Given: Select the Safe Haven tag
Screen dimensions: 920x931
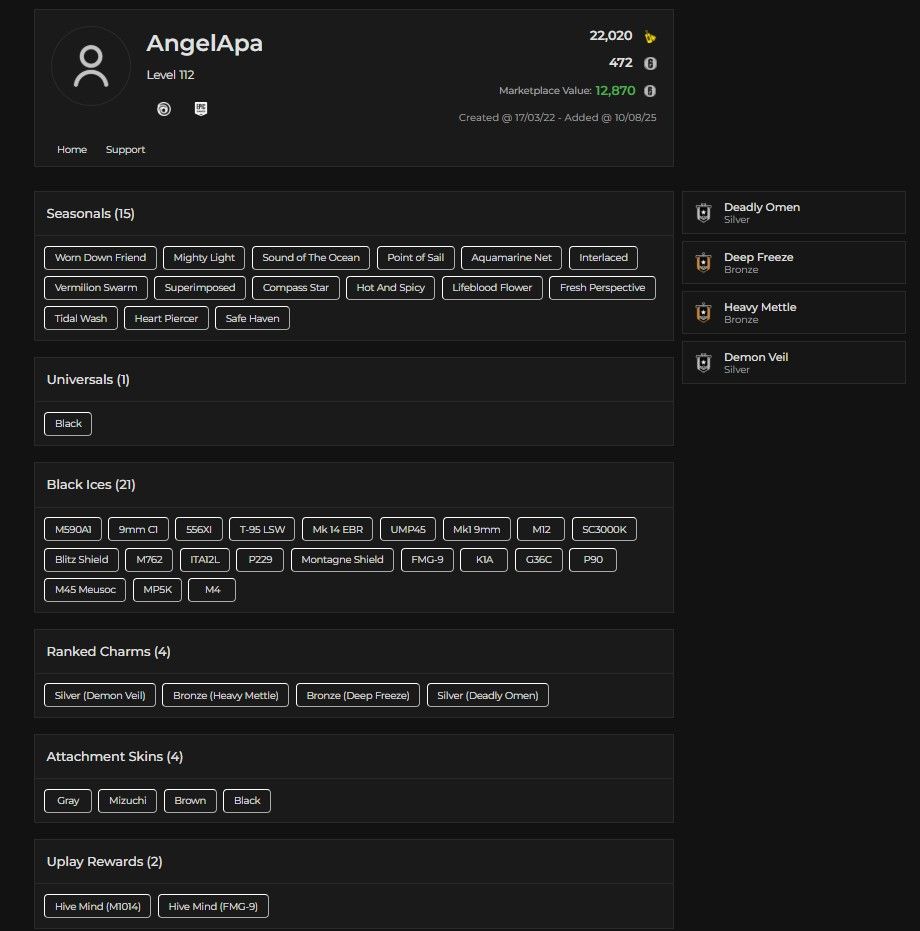Looking at the screenshot, I should click(x=252, y=318).
